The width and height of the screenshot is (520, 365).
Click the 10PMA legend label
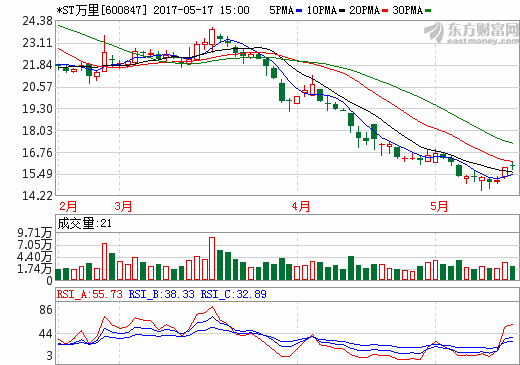[x=322, y=10]
